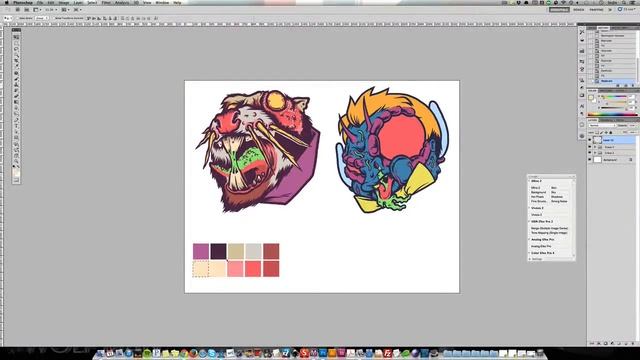Click the trash icon at the Layers panel bottom
The height and width of the screenshot is (360, 640).
pos(633,343)
